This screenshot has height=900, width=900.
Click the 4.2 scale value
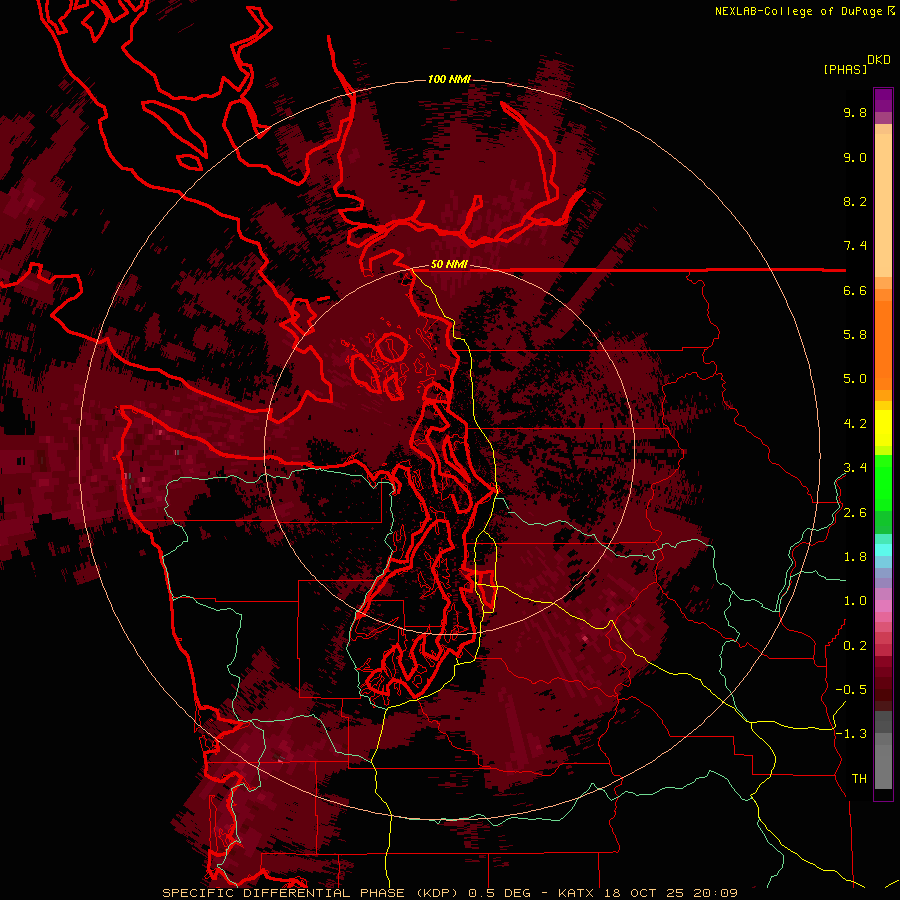[855, 424]
